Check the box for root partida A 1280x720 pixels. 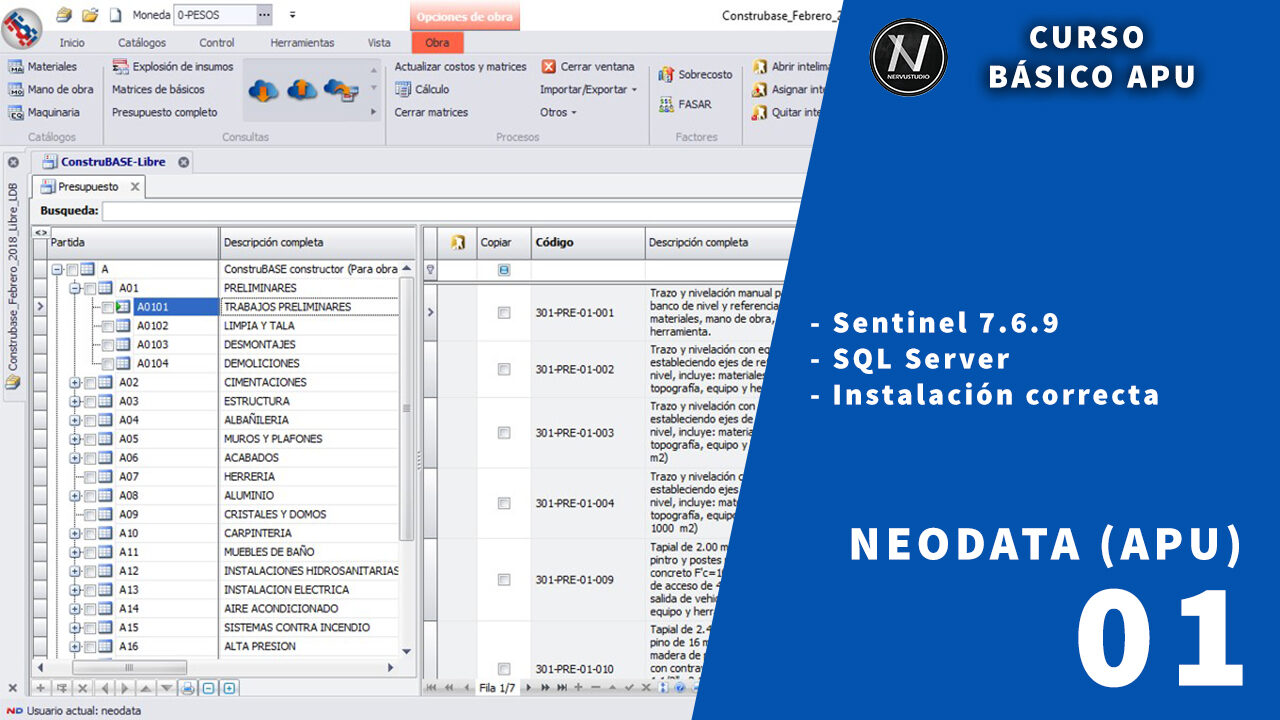72,269
